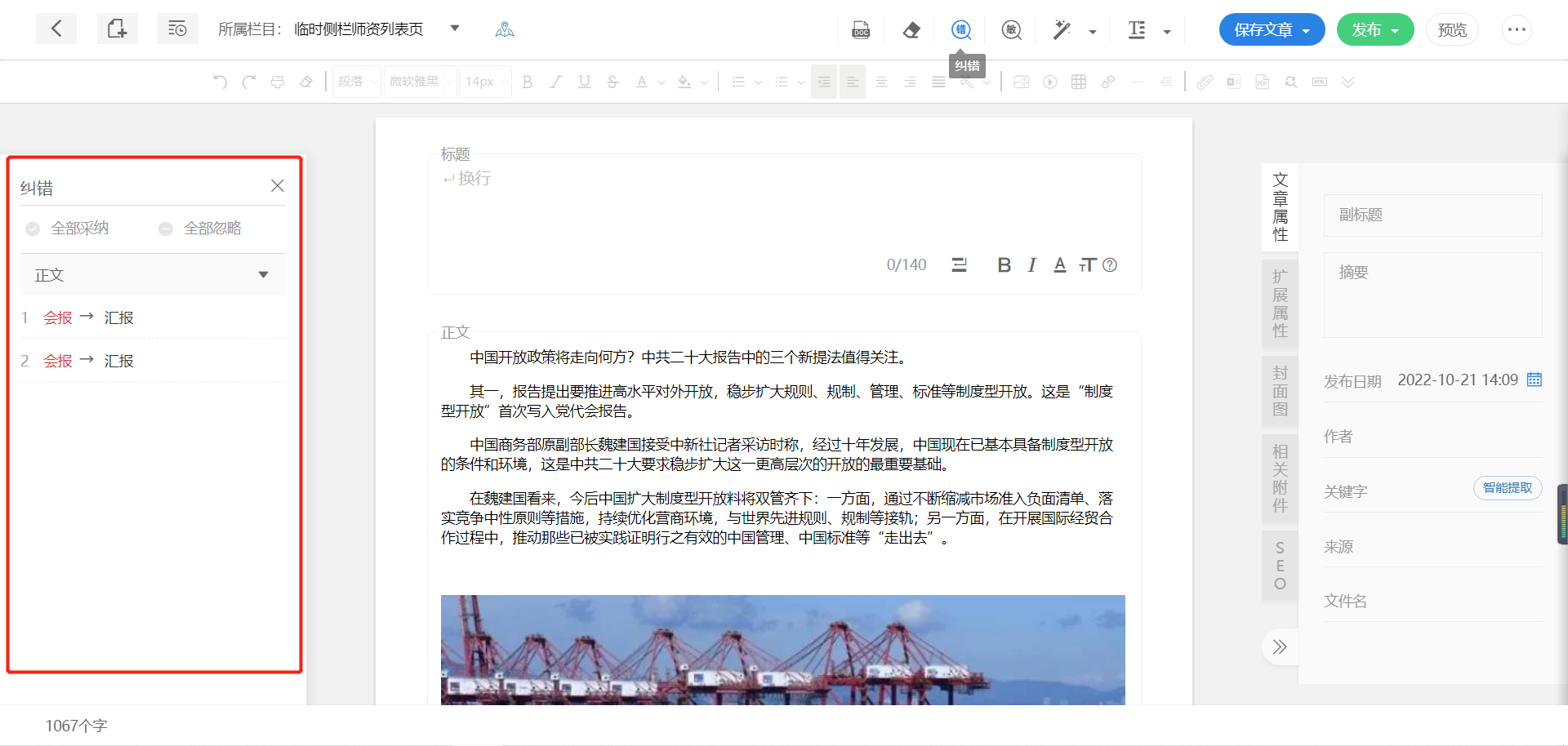Select the 全部忽略 radio option
Viewport: 1568px width, 746px height.
(166, 229)
